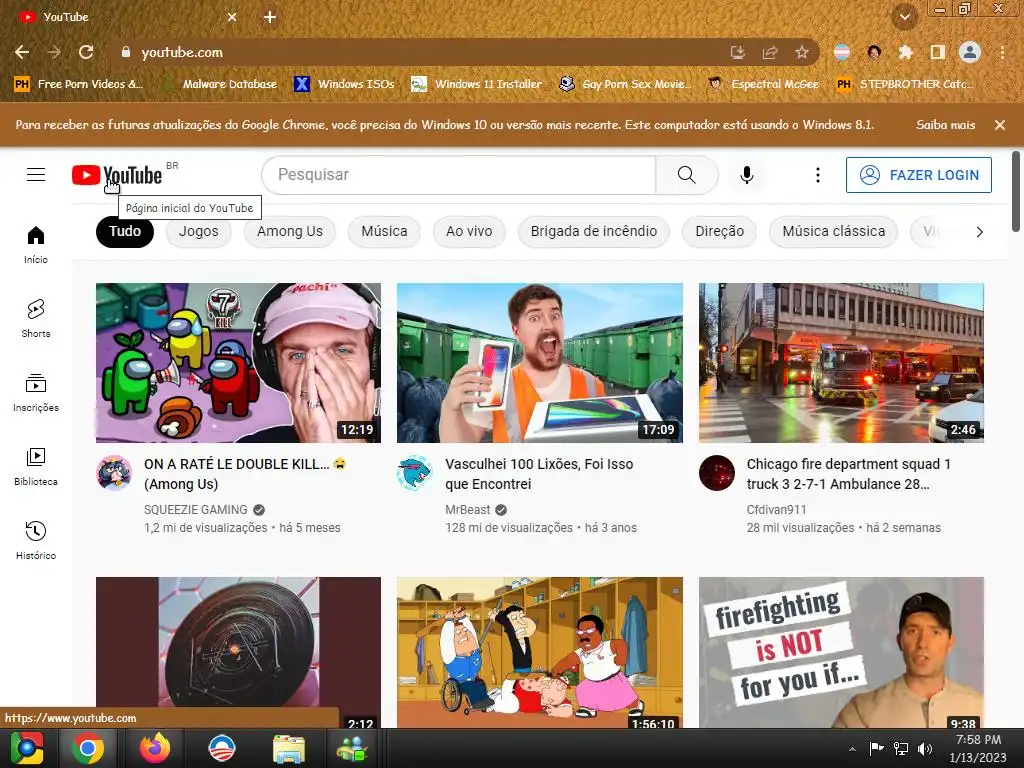The width and height of the screenshot is (1024, 768).
Task: Open the Among Us double kill thumbnail
Action: pyautogui.click(x=238, y=362)
